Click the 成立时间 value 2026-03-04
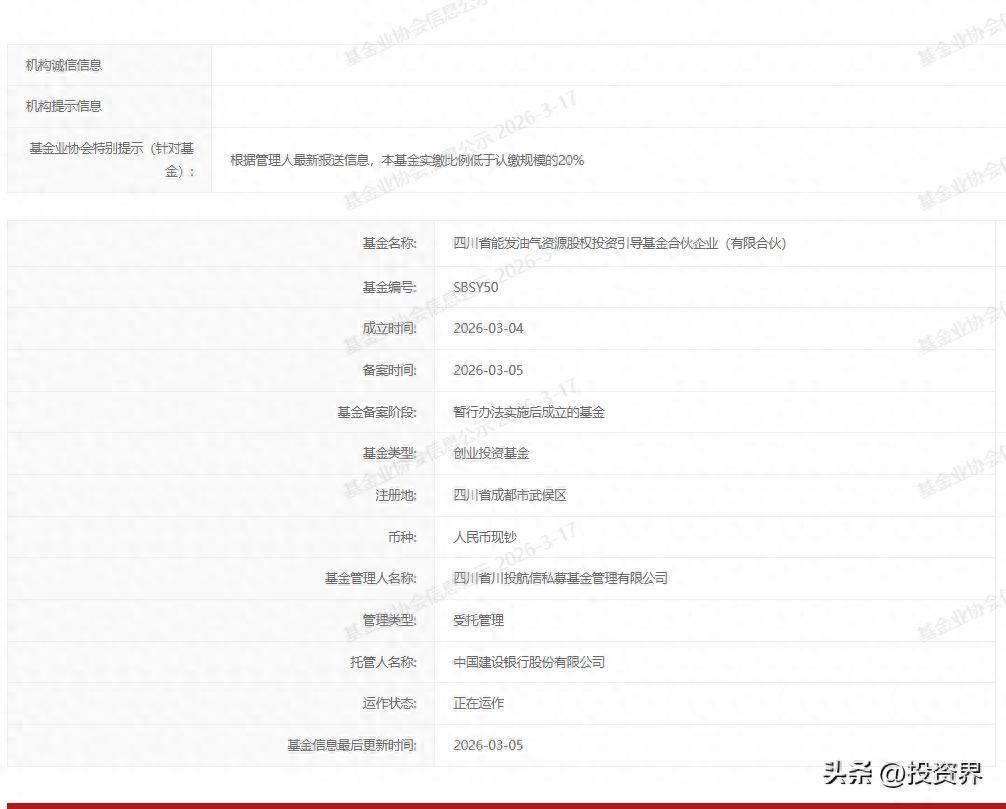The height and width of the screenshot is (809, 1006). click(488, 328)
